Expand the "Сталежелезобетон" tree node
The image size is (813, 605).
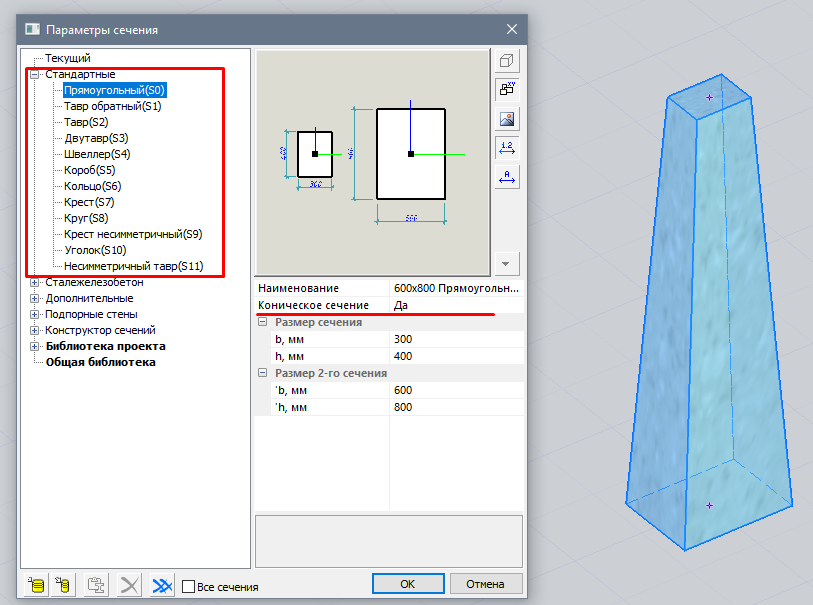click(35, 282)
